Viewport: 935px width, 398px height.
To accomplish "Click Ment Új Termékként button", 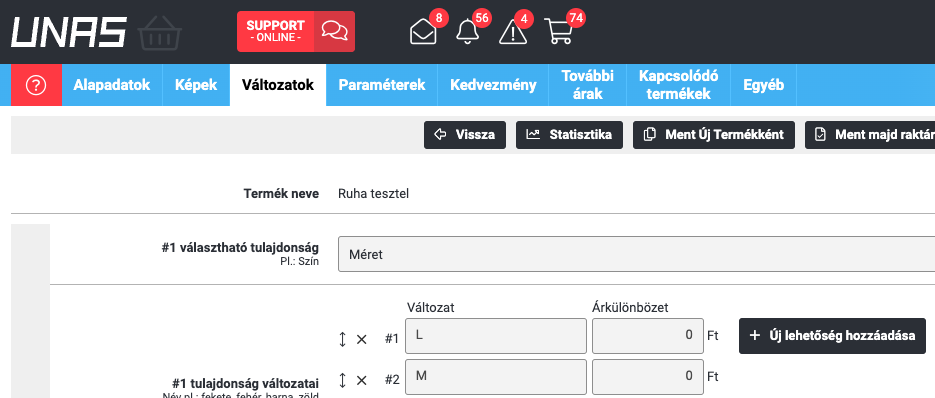I will [714, 135].
